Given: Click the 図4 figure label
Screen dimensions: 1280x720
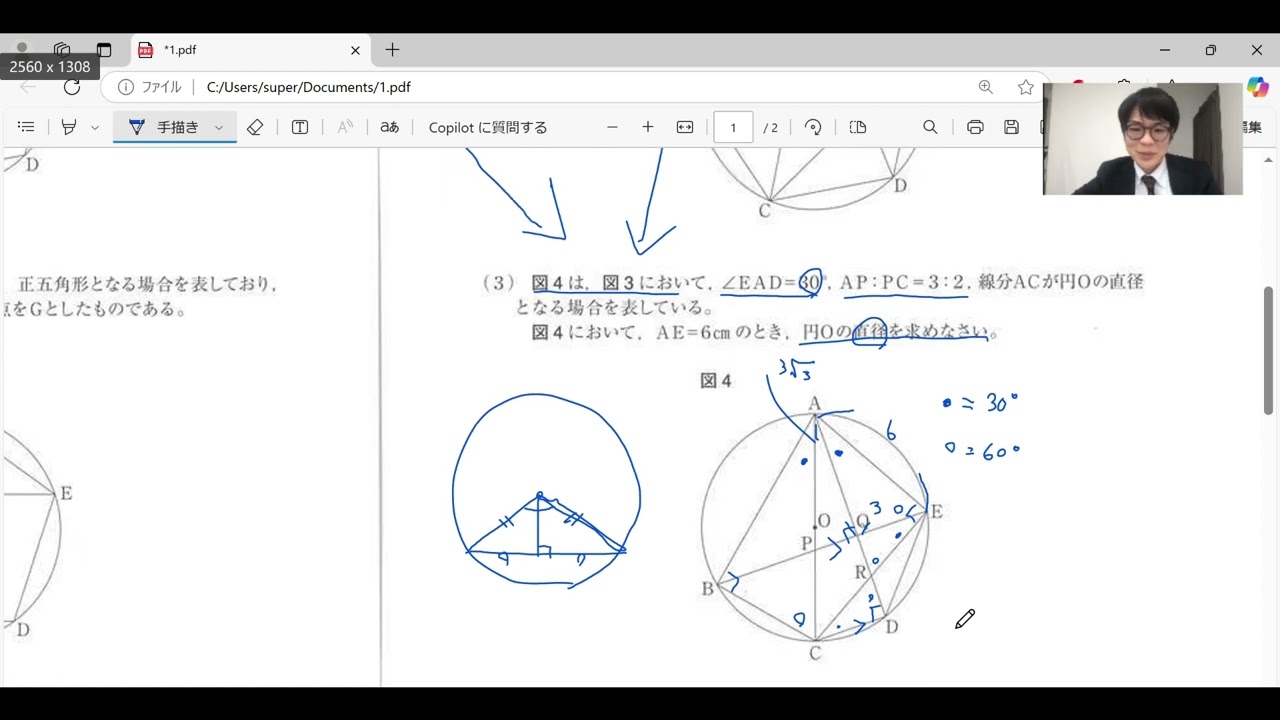Looking at the screenshot, I should point(716,380).
